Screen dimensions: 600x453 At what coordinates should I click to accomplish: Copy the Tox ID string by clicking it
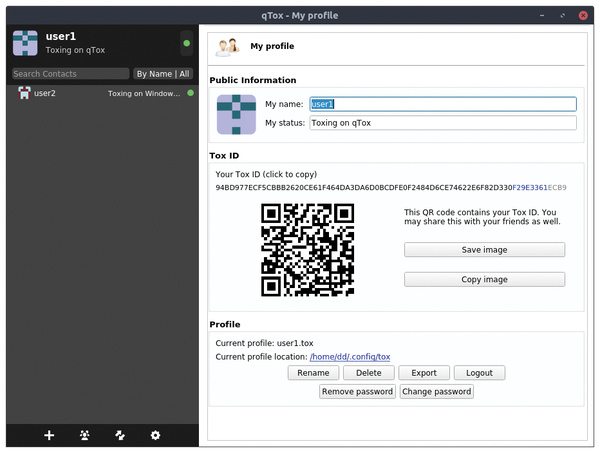coord(391,187)
